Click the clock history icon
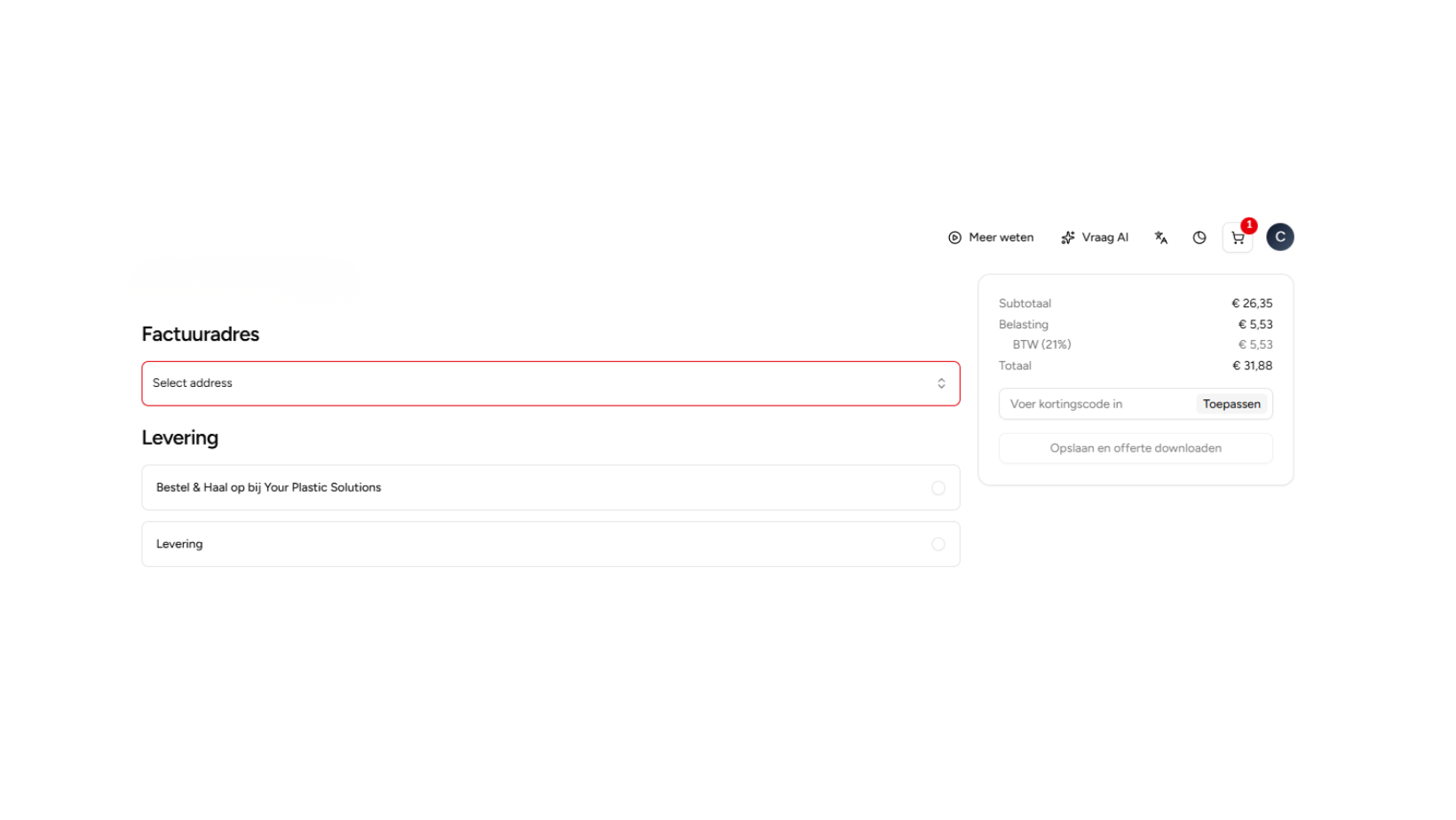 [x=1199, y=238]
